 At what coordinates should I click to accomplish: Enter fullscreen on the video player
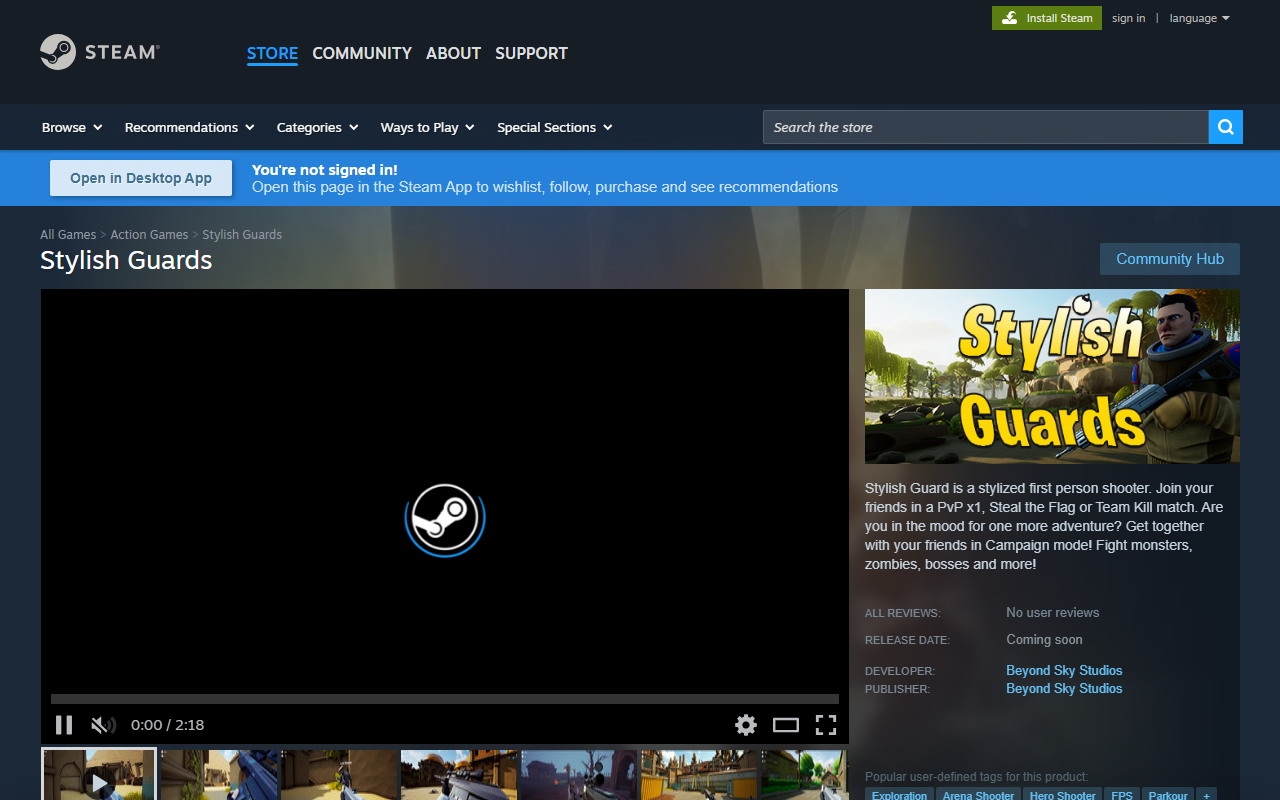click(x=826, y=725)
